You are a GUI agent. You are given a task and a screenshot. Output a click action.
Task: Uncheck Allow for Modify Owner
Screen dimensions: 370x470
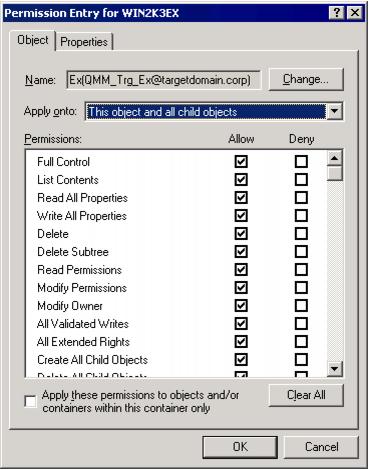click(x=241, y=306)
